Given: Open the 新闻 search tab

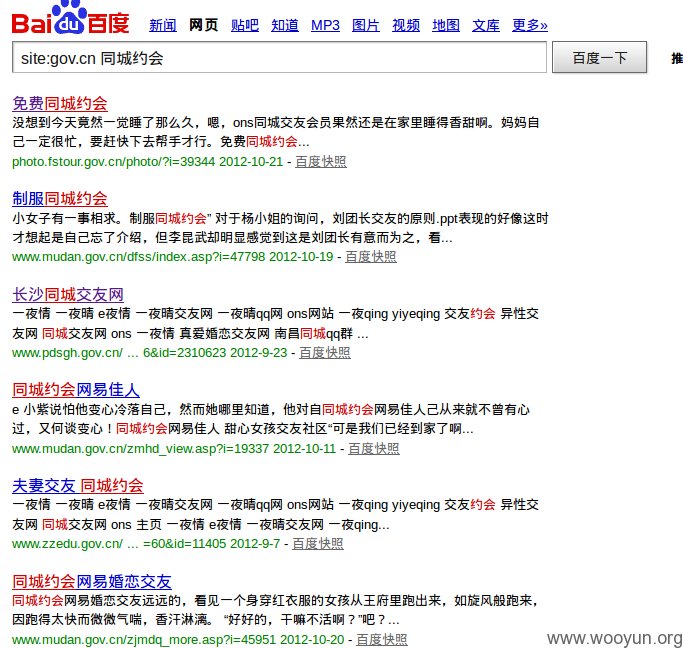Looking at the screenshot, I should tap(163, 25).
